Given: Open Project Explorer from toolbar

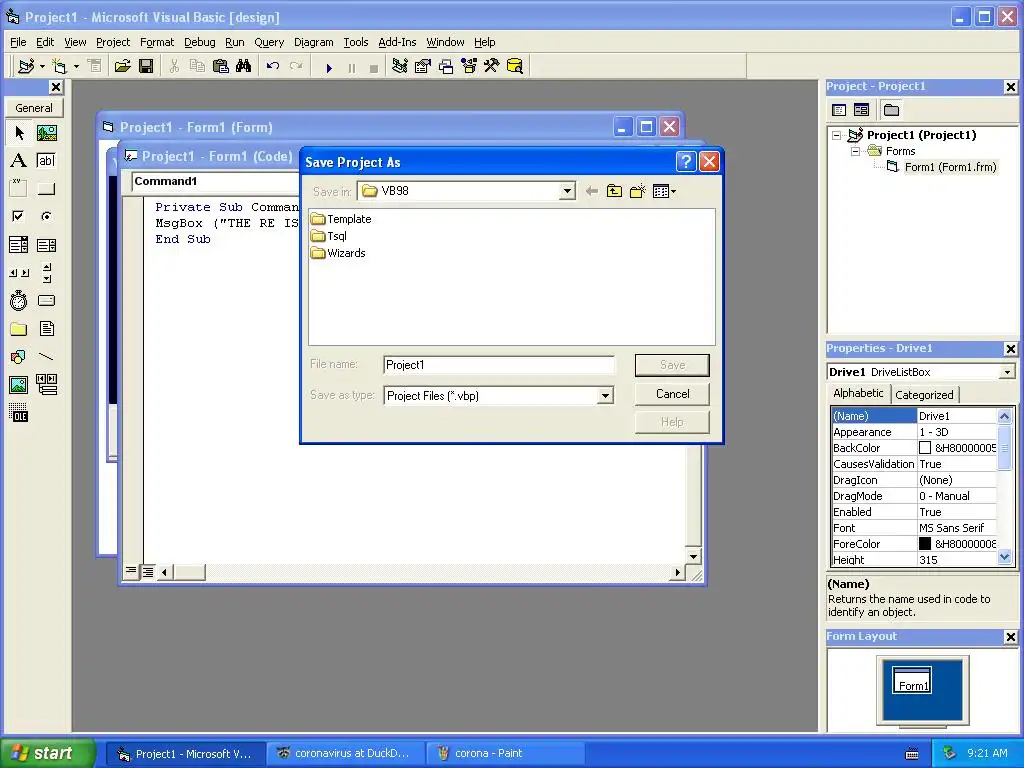Looking at the screenshot, I should coord(400,66).
